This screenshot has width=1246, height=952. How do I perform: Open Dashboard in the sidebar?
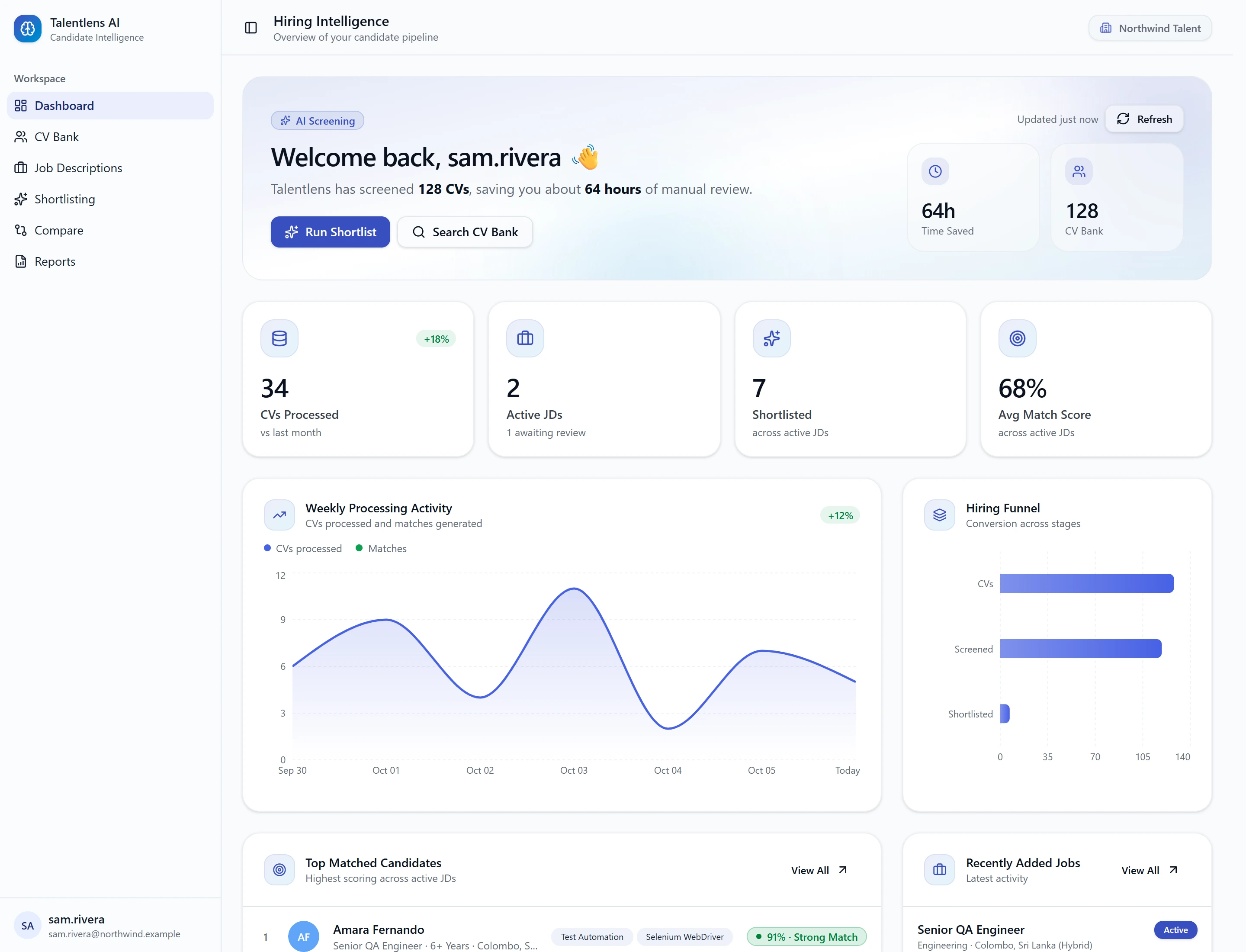pyautogui.click(x=110, y=106)
